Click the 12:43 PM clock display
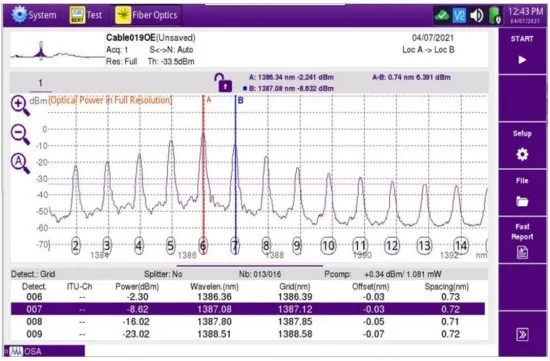This screenshot has height=361, width=550. coord(525,12)
